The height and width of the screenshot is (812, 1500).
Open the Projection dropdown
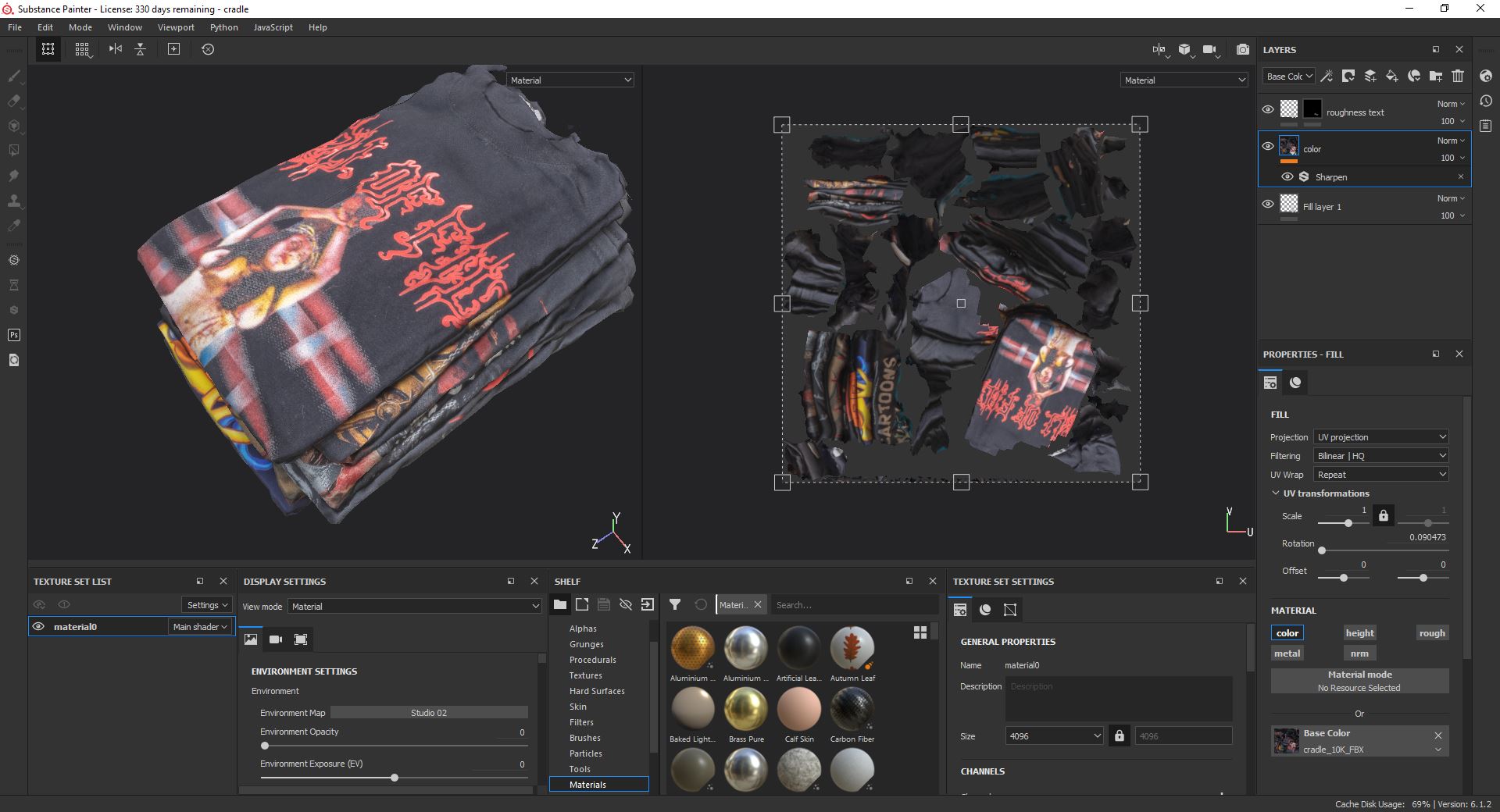(x=1380, y=437)
